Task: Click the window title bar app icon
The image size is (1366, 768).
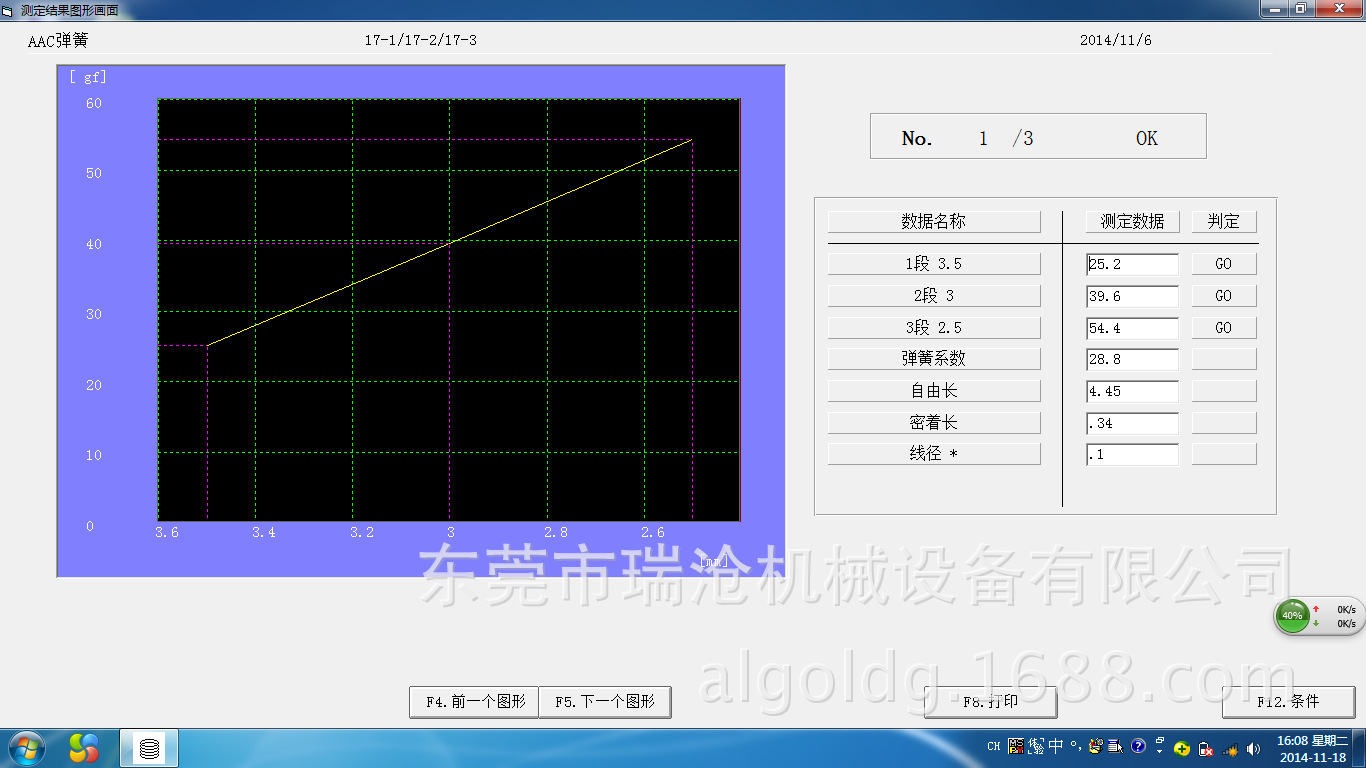Action: click(8, 9)
